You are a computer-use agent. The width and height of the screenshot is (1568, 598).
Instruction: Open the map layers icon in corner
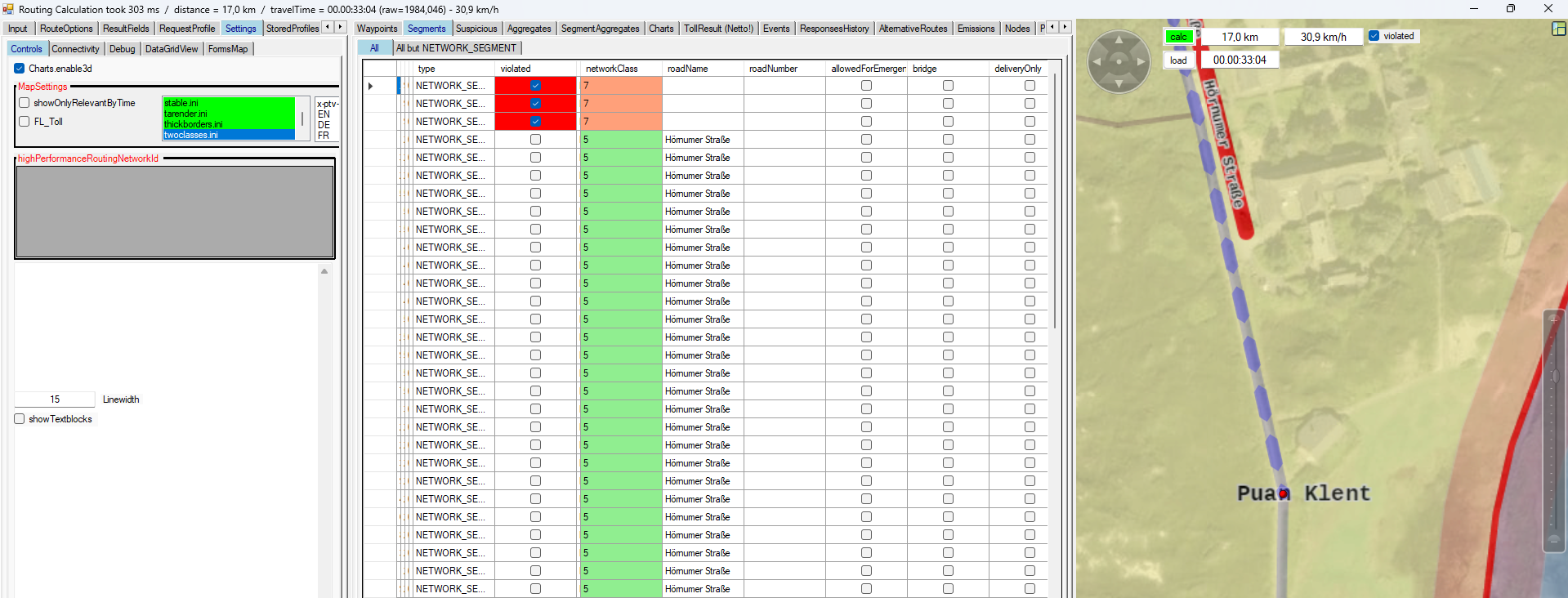click(x=1558, y=29)
